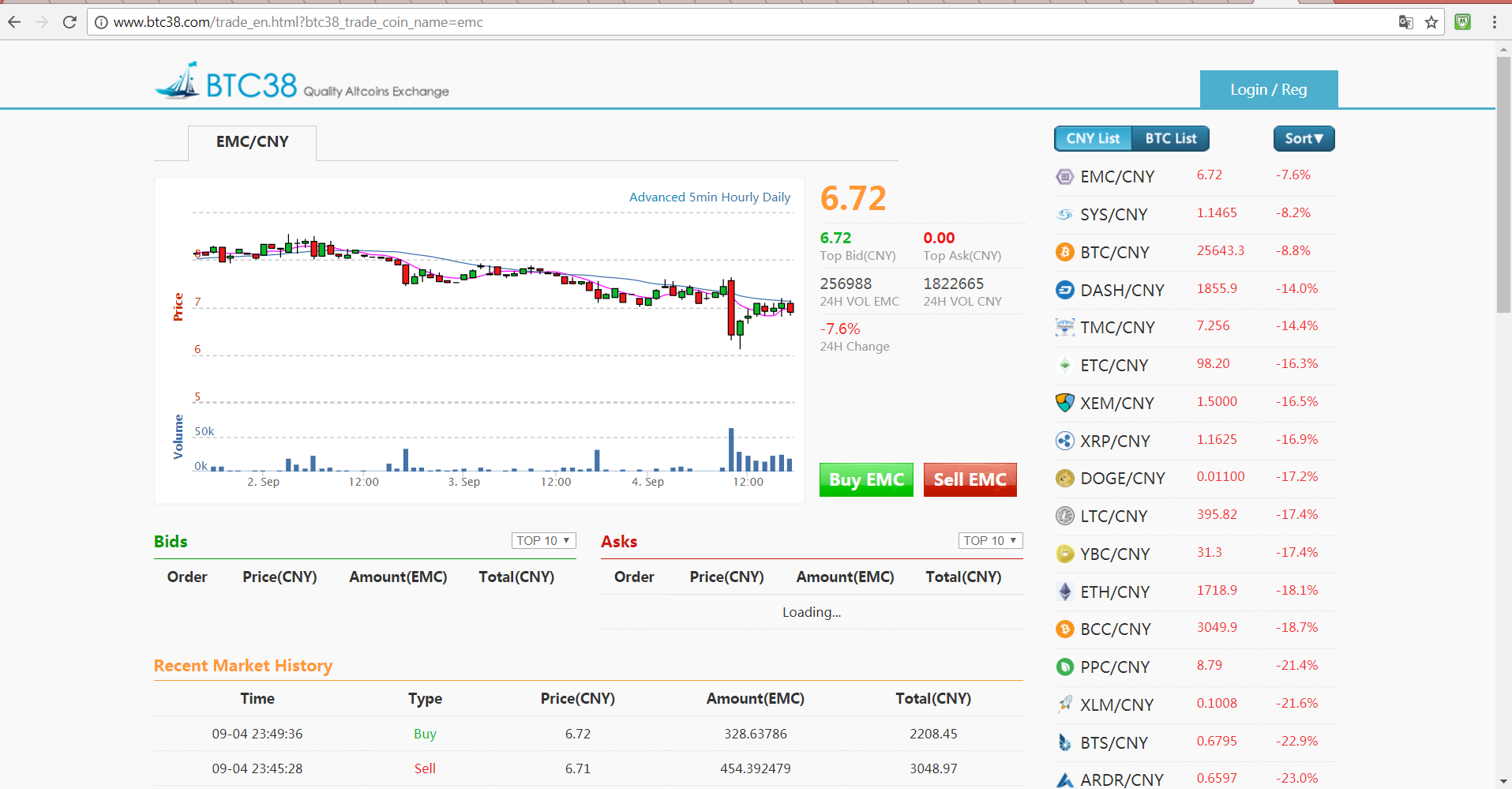
Task: Switch chart to Hourly interval
Action: pos(740,197)
